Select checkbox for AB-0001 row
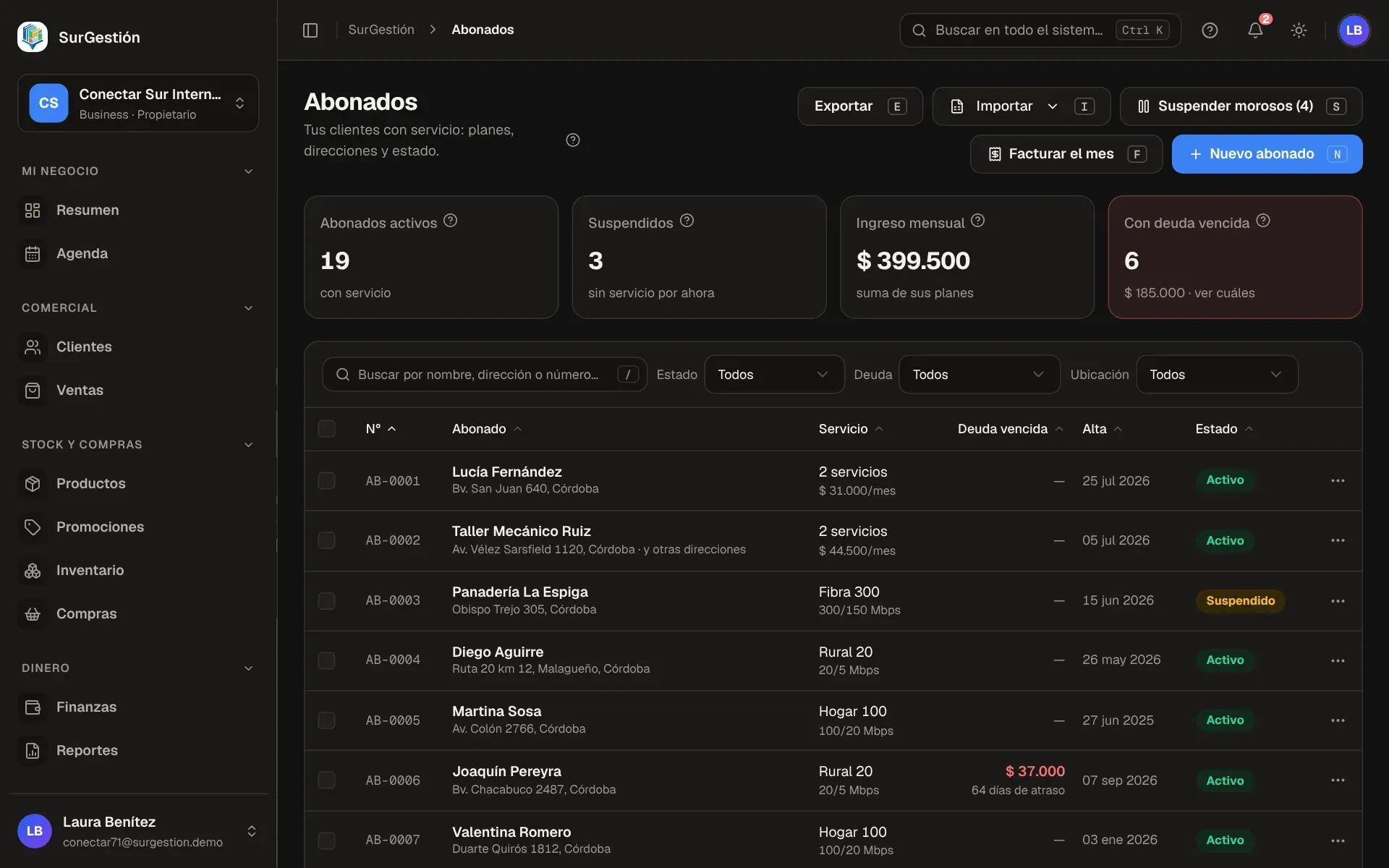The width and height of the screenshot is (1389, 868). coord(327,481)
